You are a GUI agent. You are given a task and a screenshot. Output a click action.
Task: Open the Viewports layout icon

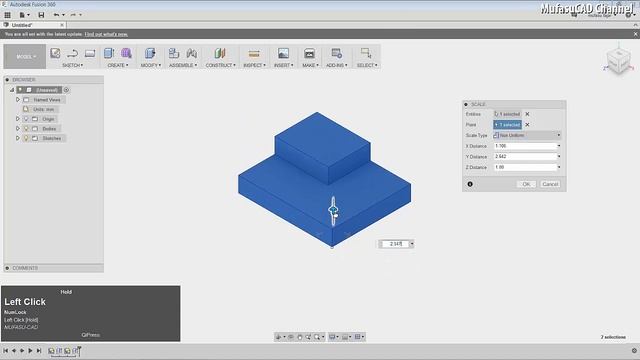click(x=358, y=337)
